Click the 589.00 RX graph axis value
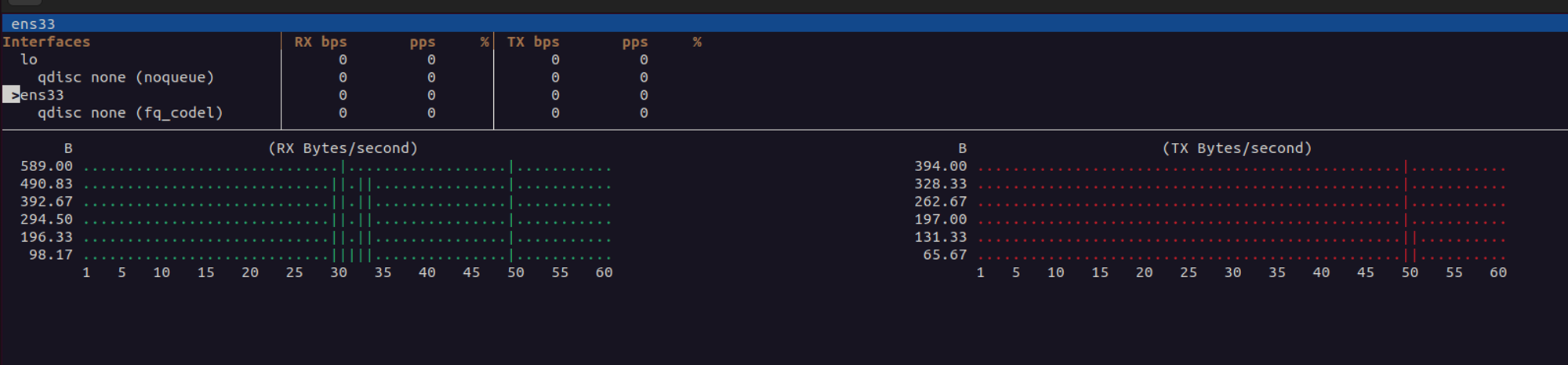The image size is (1568, 365). (46, 166)
